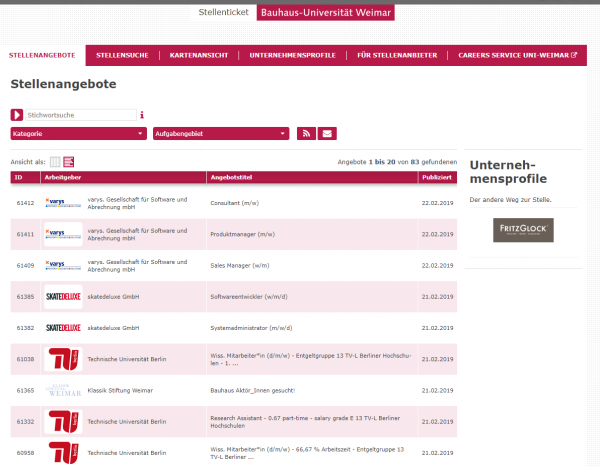The height and width of the screenshot is (467, 600).
Task: Open Careers Service Uni-Weimar external link
Action: [517, 56]
